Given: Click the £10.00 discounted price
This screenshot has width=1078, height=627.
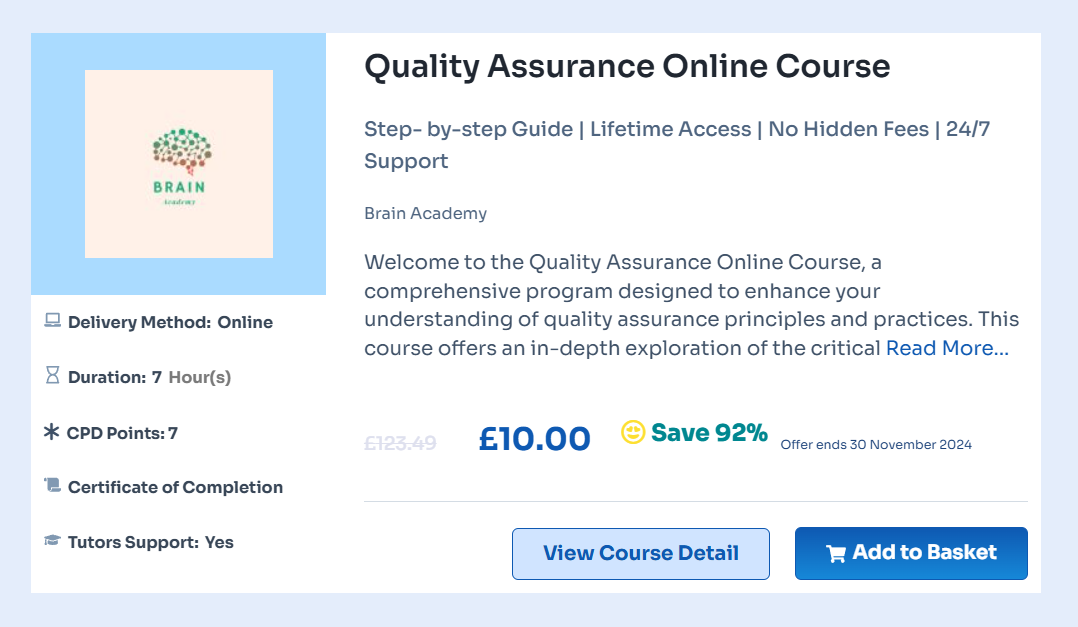Looking at the screenshot, I should coord(534,438).
